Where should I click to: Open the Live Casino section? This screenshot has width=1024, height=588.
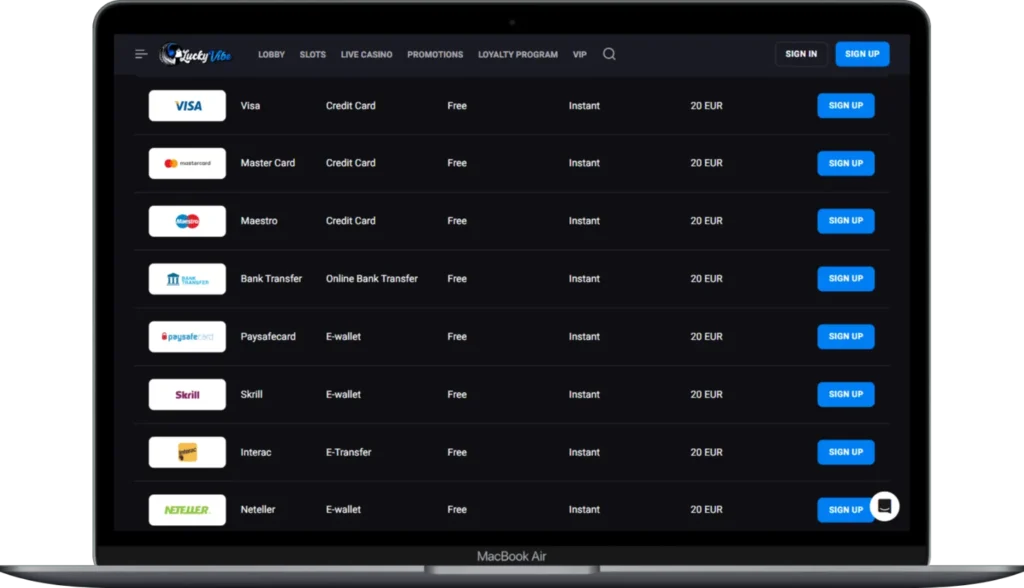[366, 54]
